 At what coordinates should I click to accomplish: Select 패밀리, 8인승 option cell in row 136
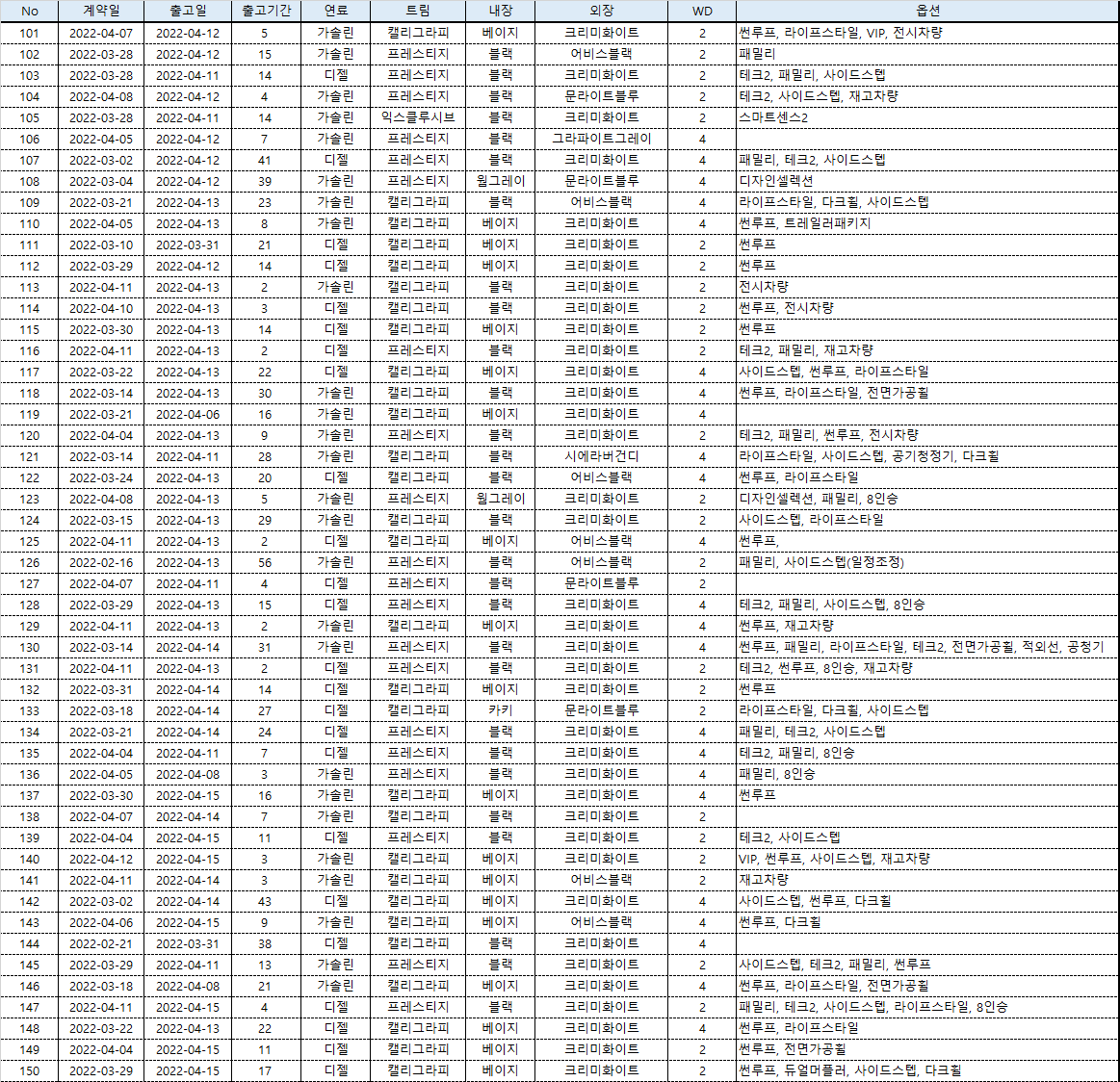(x=927, y=774)
